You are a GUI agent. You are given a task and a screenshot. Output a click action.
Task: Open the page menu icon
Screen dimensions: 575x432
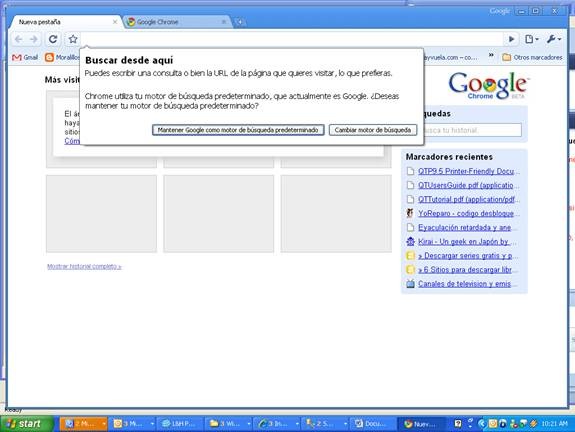coord(531,39)
